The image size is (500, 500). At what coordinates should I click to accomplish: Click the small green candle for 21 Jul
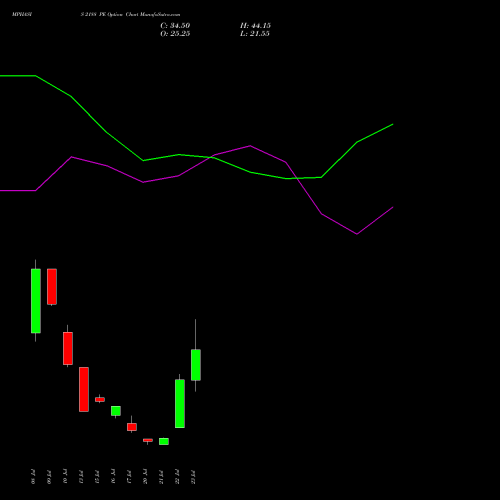point(164,441)
